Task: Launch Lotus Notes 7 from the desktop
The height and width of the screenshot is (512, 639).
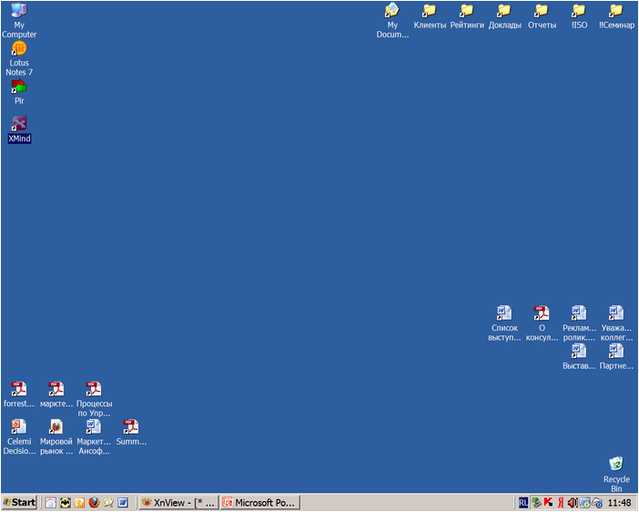Action: click(x=19, y=49)
